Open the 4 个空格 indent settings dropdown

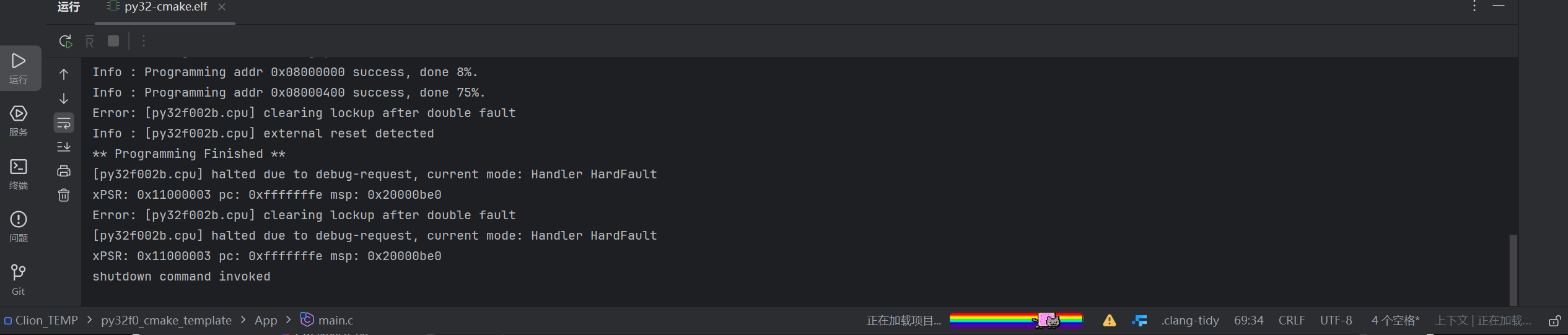point(1395,321)
